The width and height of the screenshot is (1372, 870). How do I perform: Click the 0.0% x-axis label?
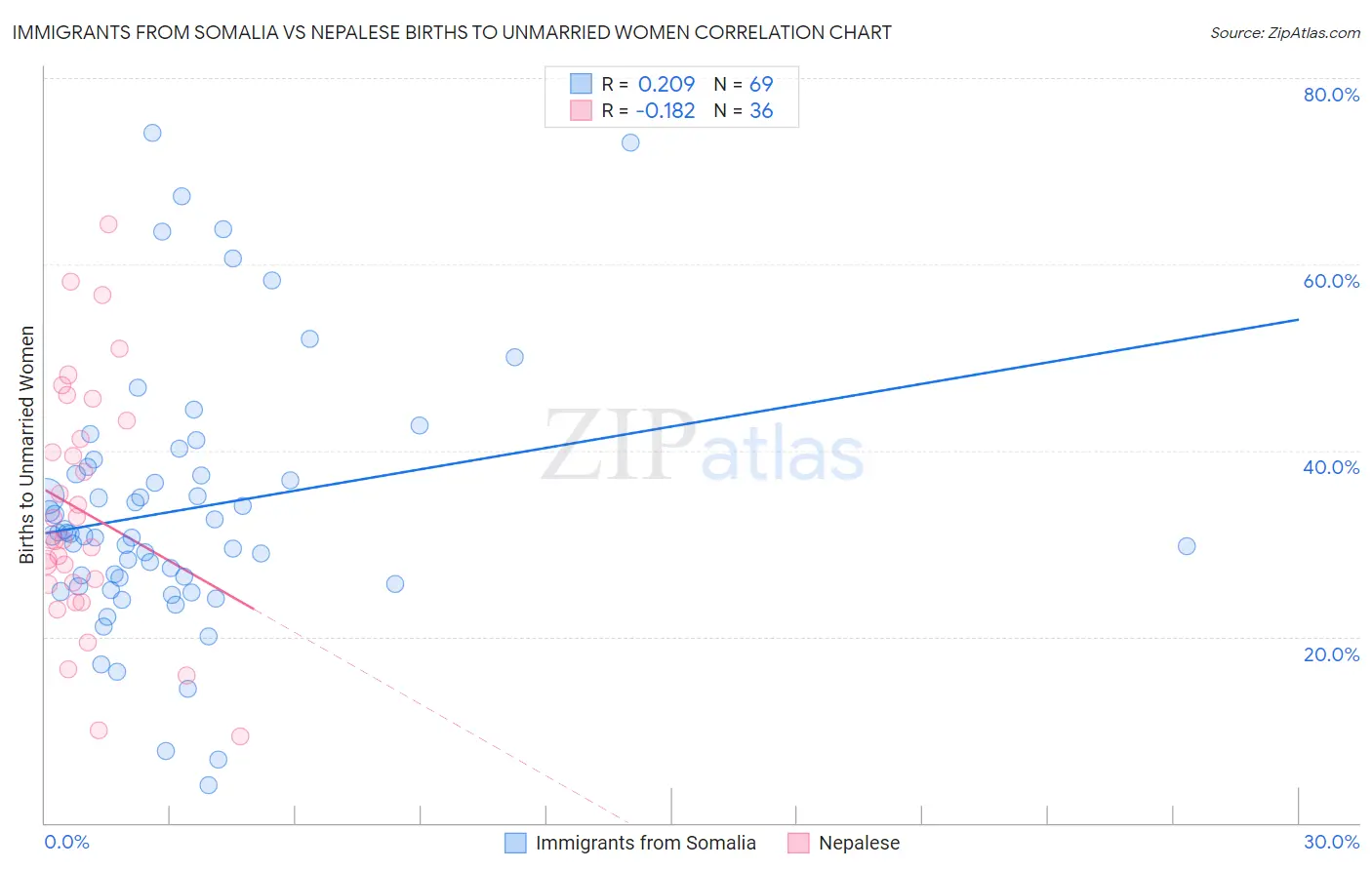66,842
